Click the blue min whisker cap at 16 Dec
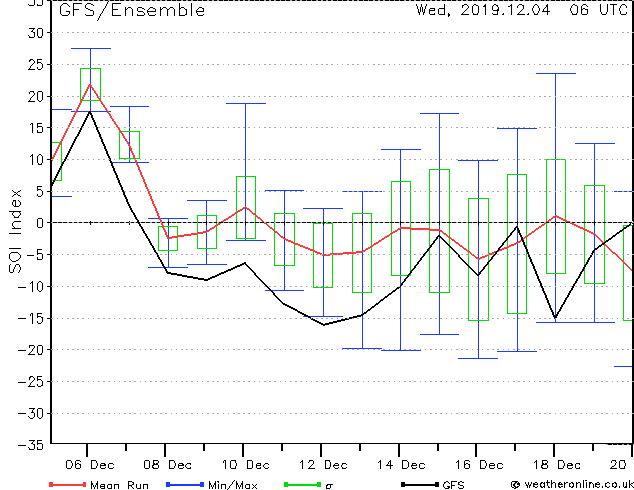Viewport: 634px width, 490px height. tap(478, 358)
